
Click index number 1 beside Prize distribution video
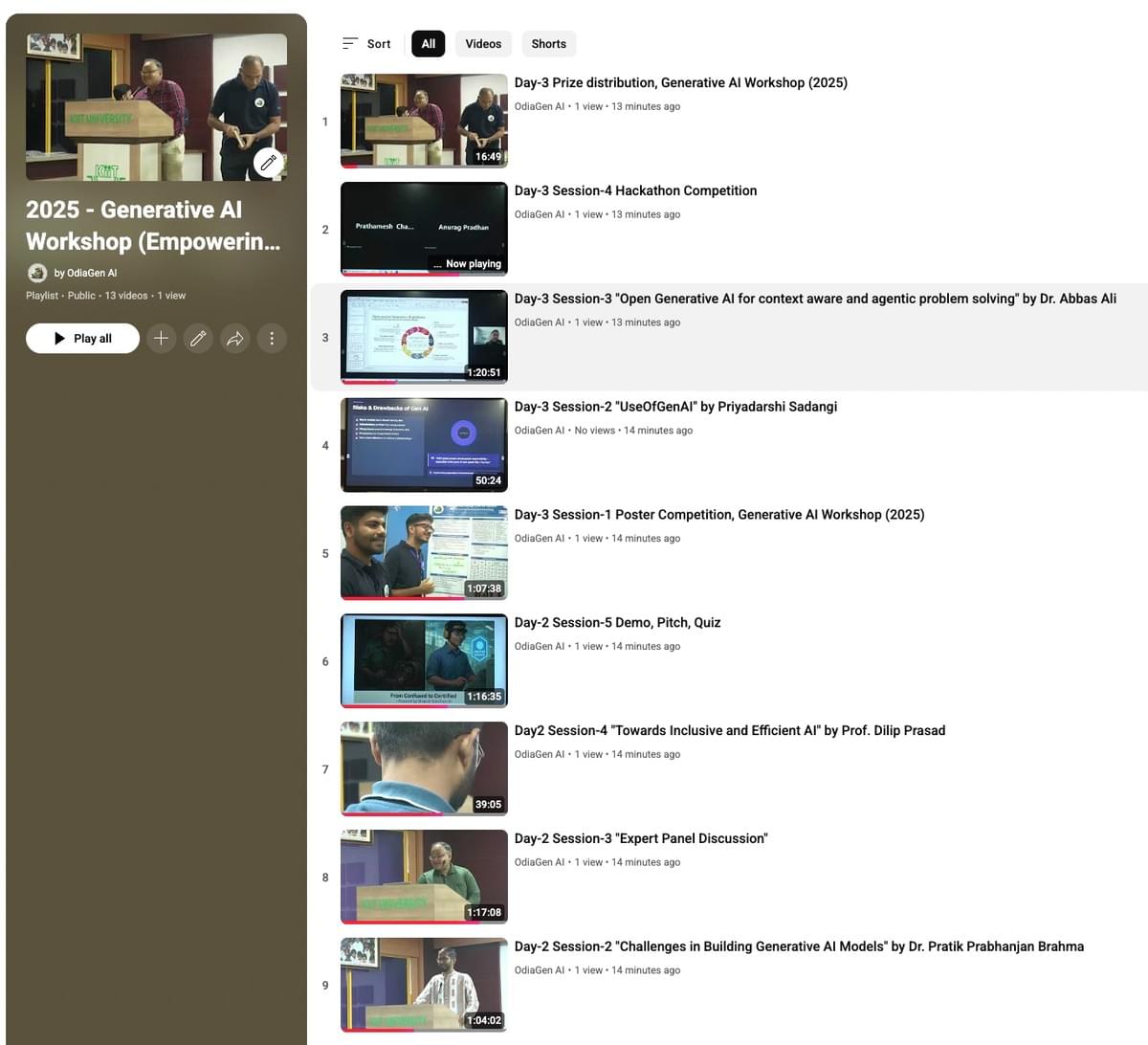pos(325,122)
